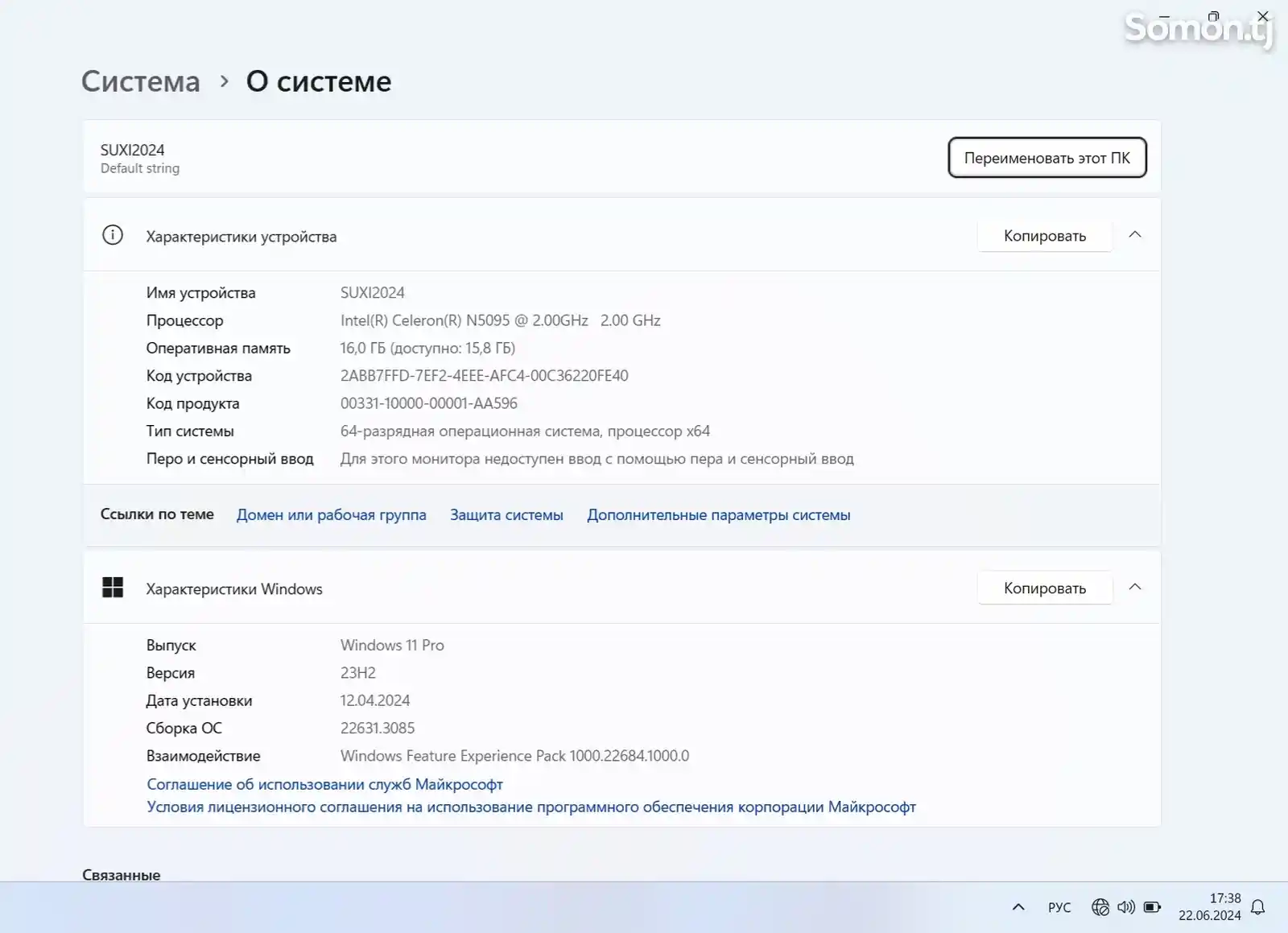Select processor value Intel(R) Celeron(R) N5095
This screenshot has height=933, width=1288.
pyautogui.click(x=500, y=320)
